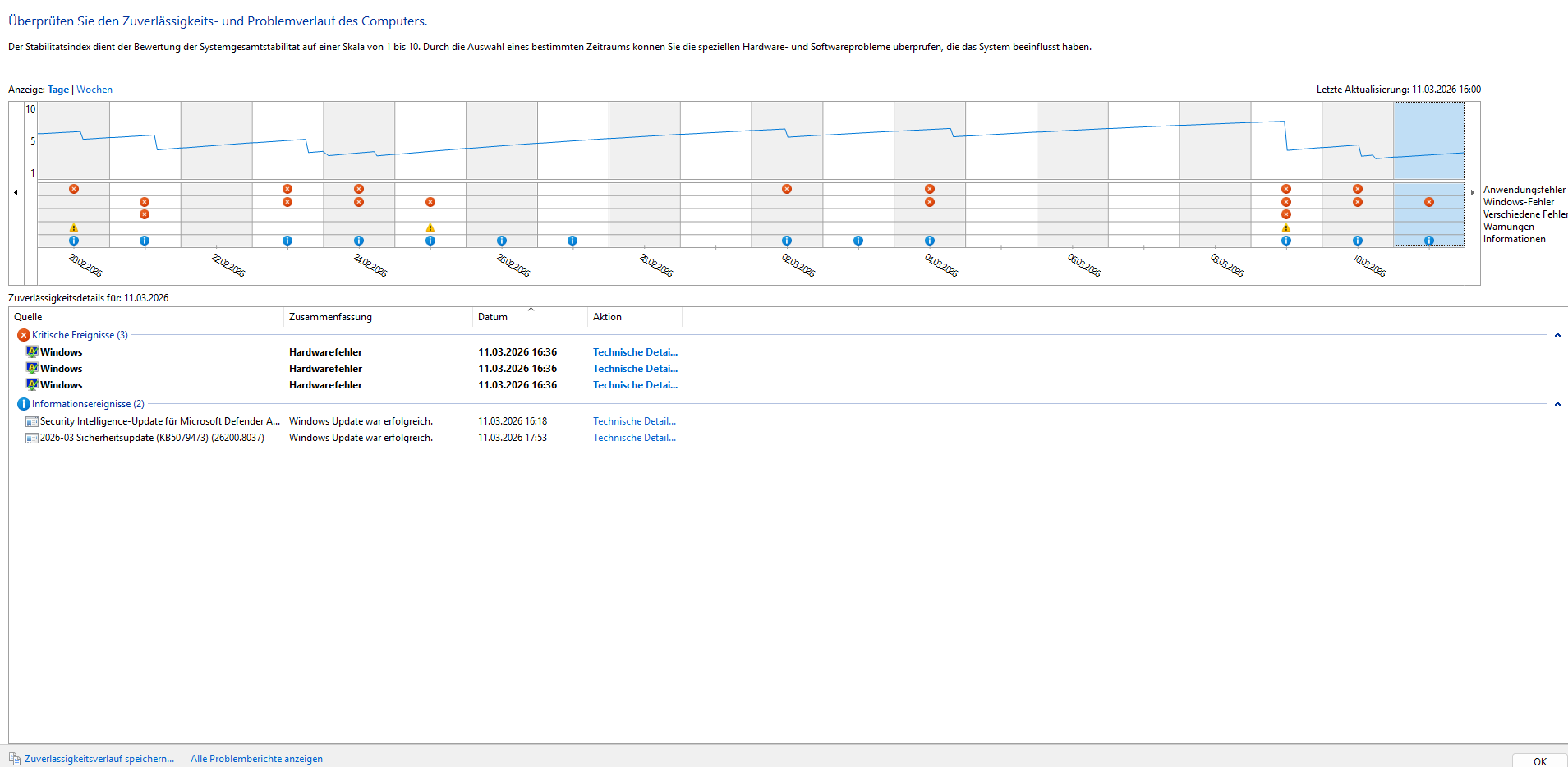Viewport: 1568px width, 767px height.
Task: Click the application failure icon for 10.03.2026
Action: point(1358,189)
